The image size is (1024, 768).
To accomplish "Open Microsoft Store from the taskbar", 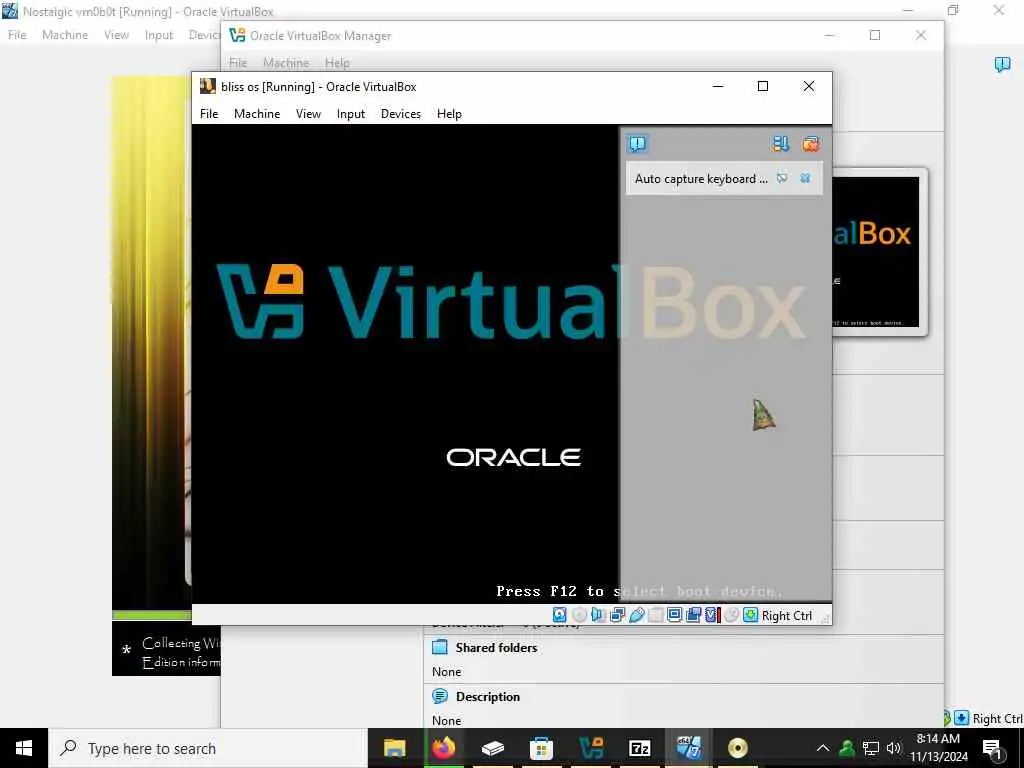I will (x=541, y=748).
